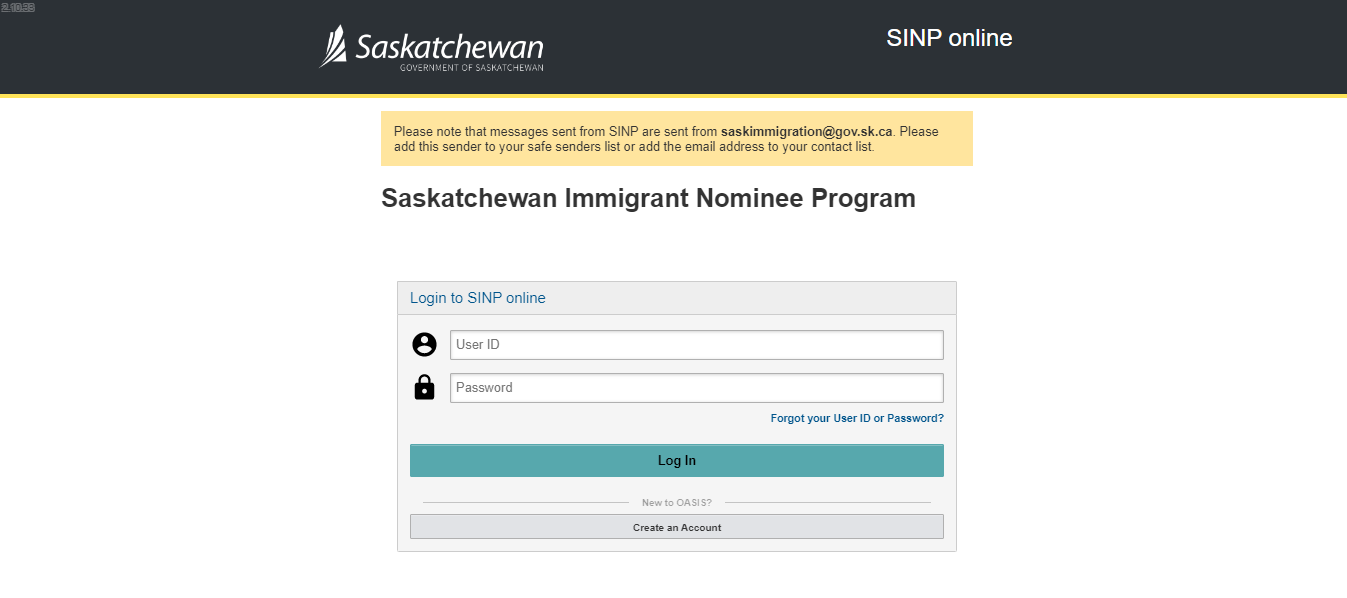
Task: Click the saskimmigration@gov.sk.ca email address
Action: pyautogui.click(x=806, y=131)
